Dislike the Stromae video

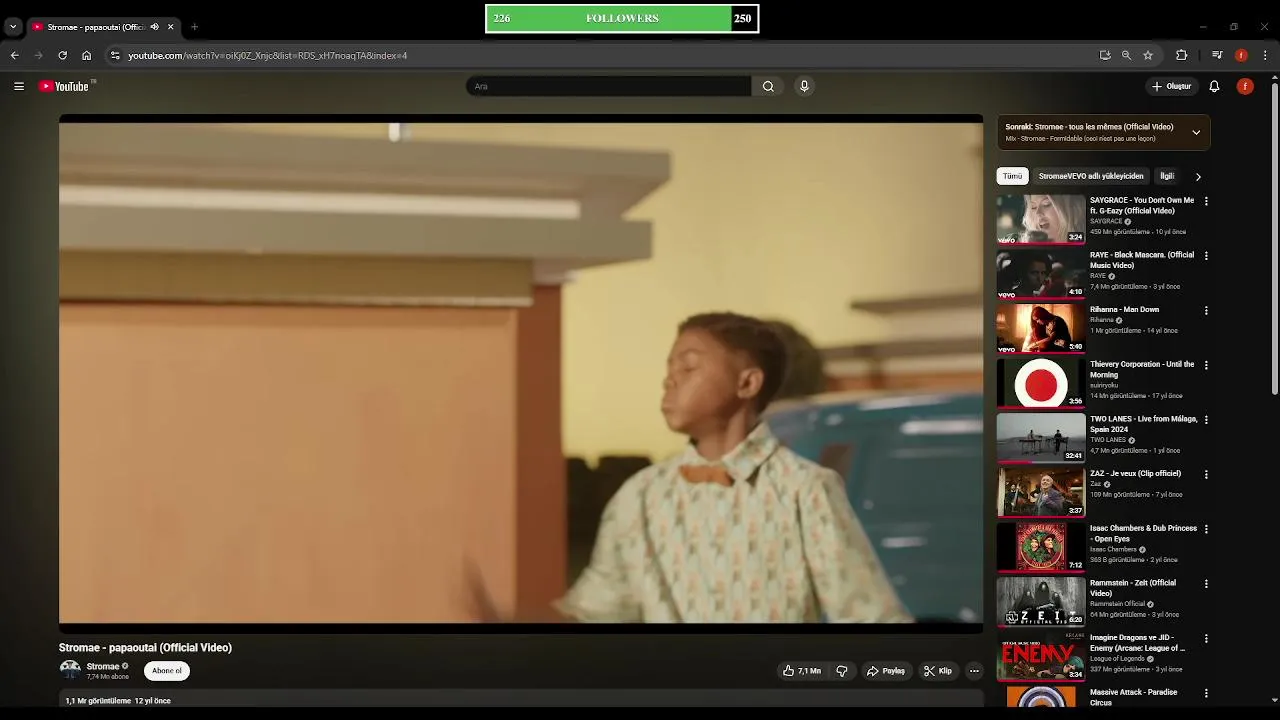click(x=842, y=671)
